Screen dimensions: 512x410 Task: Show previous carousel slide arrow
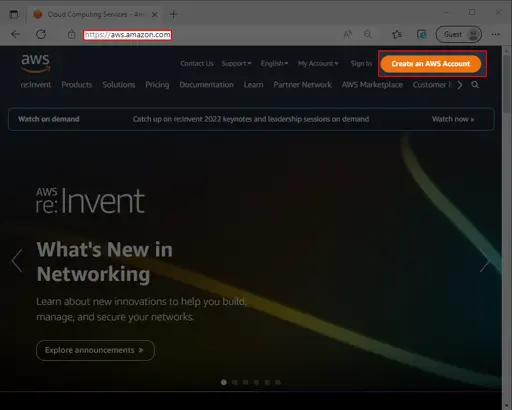coord(17,261)
